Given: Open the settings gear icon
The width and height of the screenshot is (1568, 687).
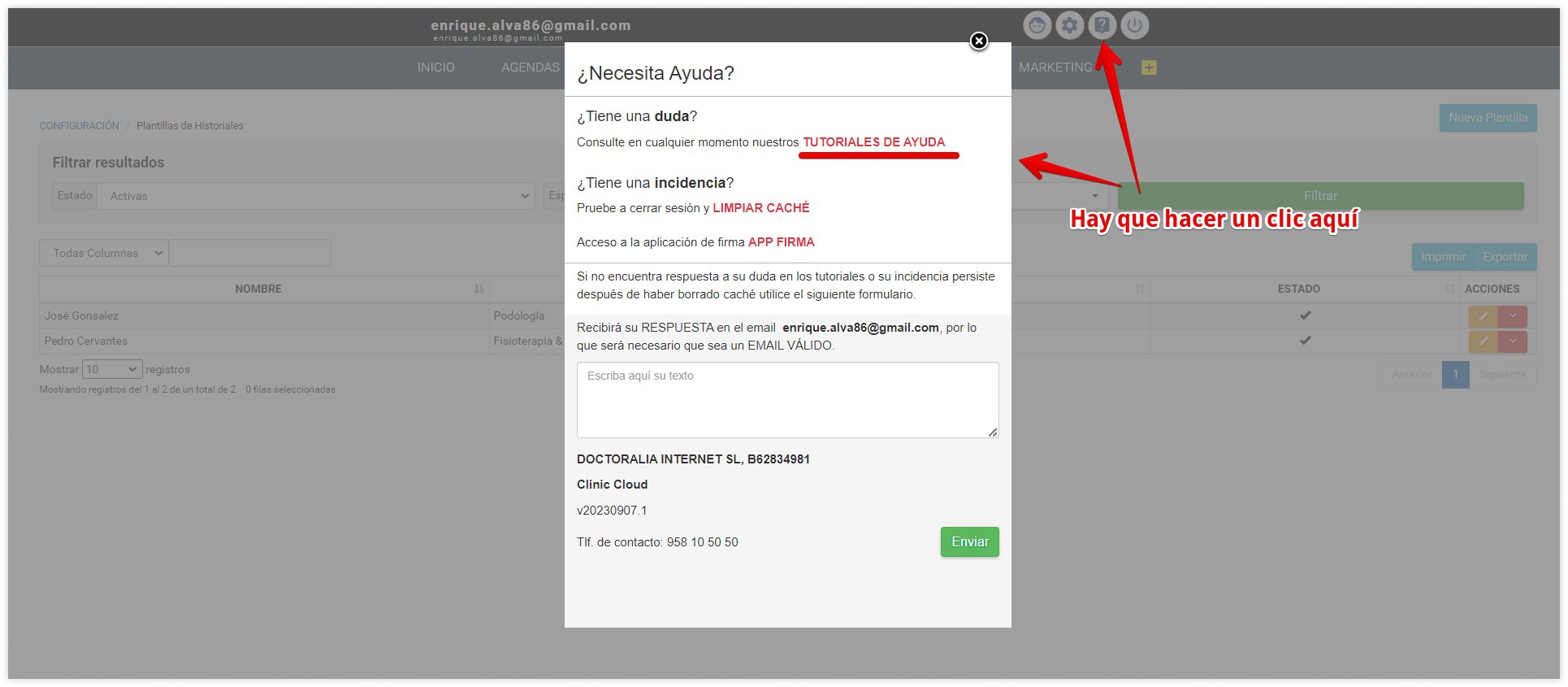Looking at the screenshot, I should pos(1070,26).
